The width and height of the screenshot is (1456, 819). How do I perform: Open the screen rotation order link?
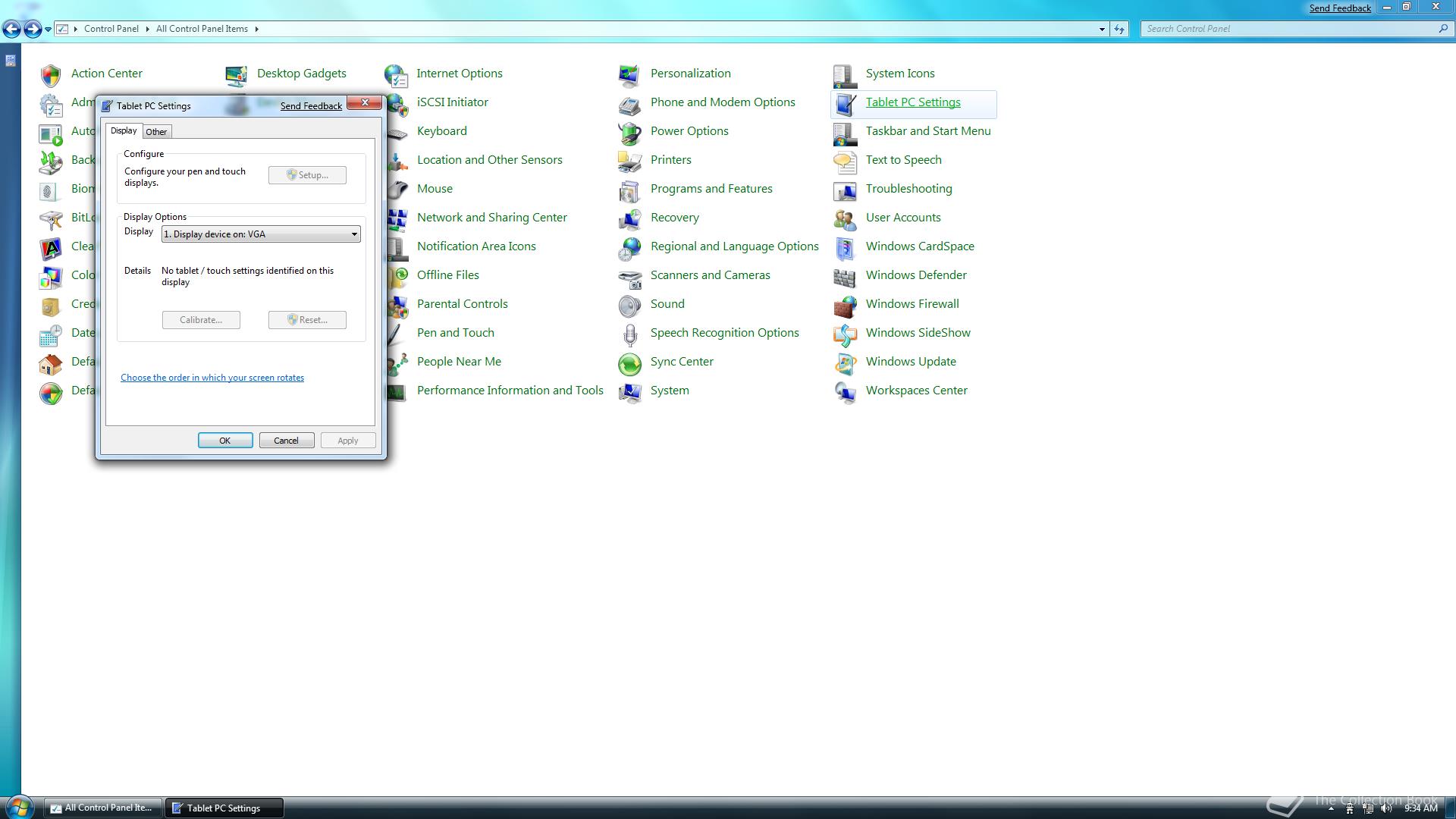pos(212,378)
